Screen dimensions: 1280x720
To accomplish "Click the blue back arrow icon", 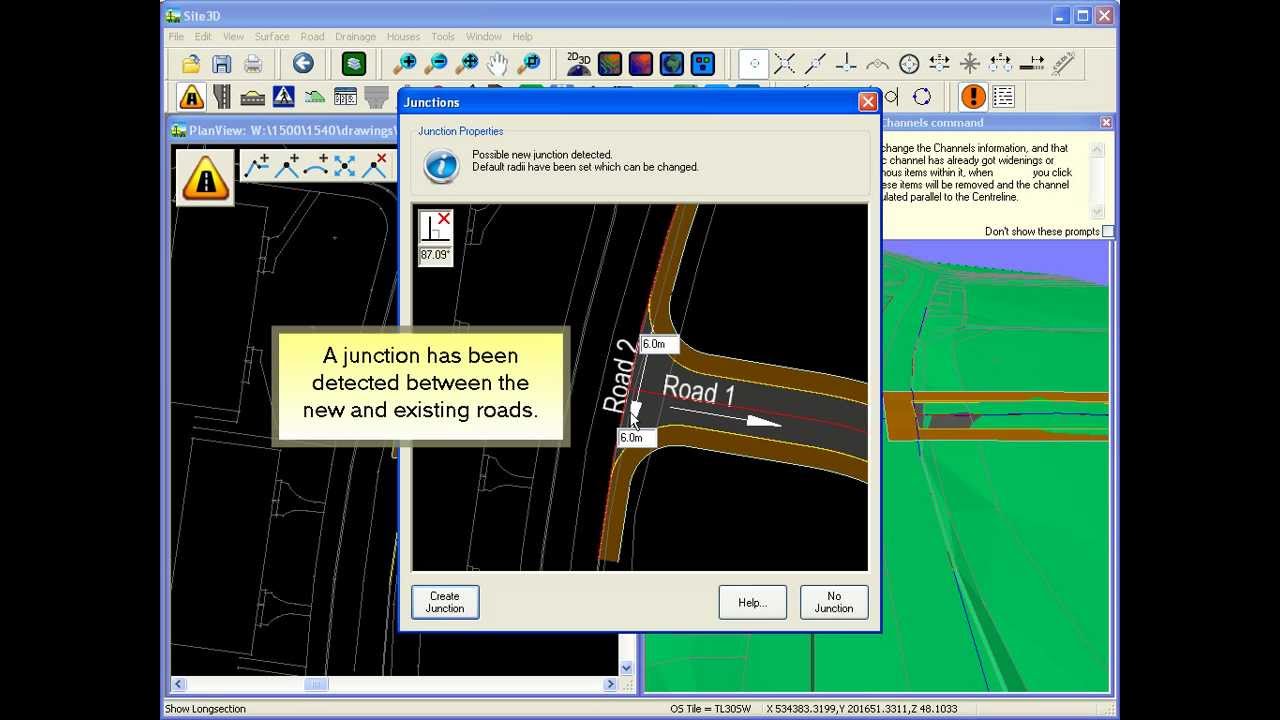I will click(303, 64).
